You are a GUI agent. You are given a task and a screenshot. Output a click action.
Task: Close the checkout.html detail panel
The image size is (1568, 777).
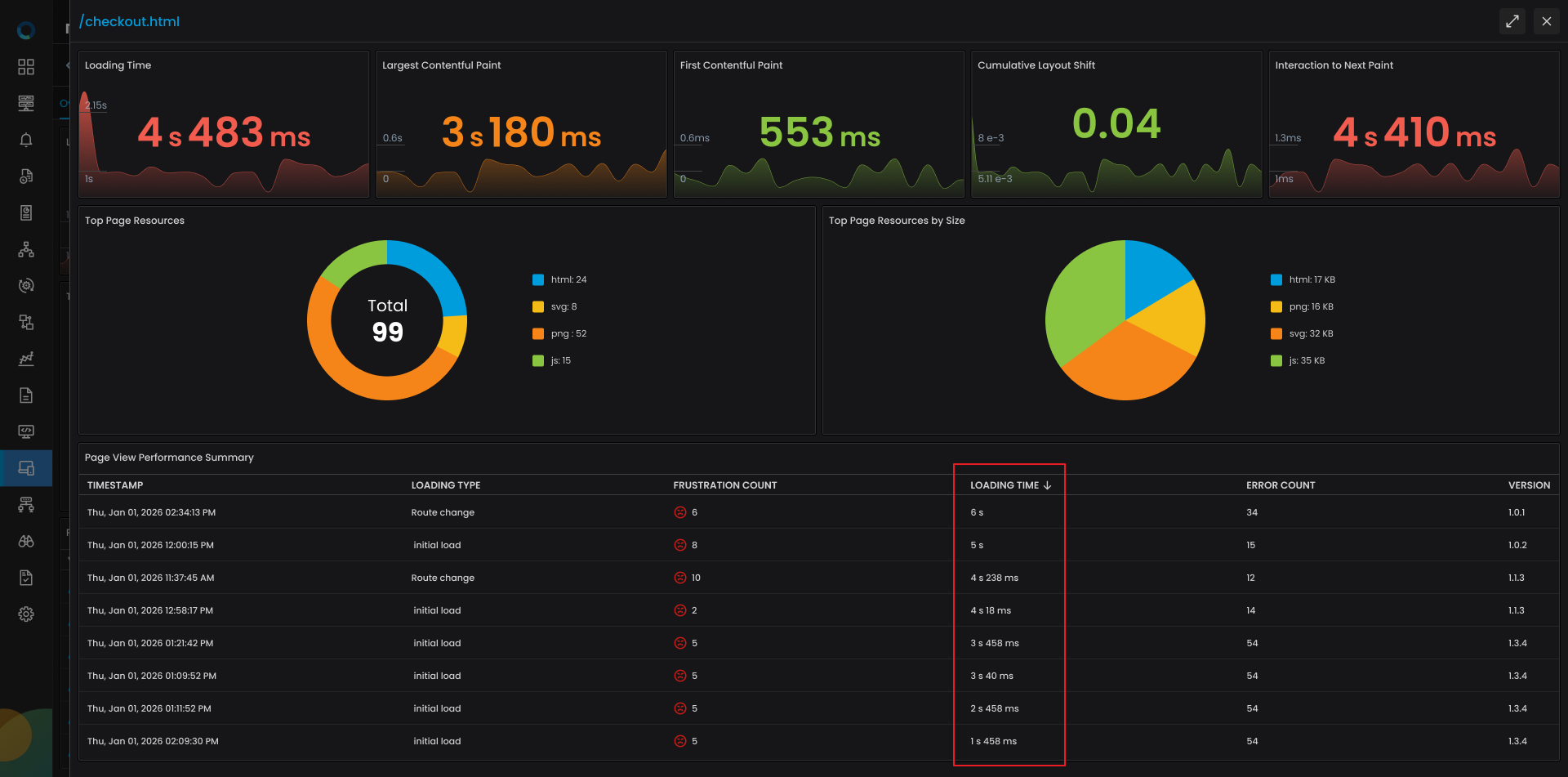1547,21
